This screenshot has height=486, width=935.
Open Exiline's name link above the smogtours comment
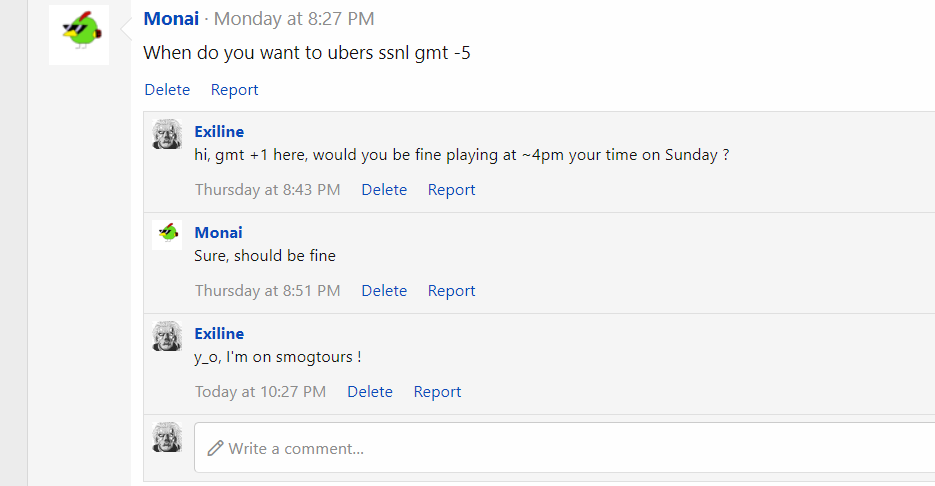coord(219,333)
